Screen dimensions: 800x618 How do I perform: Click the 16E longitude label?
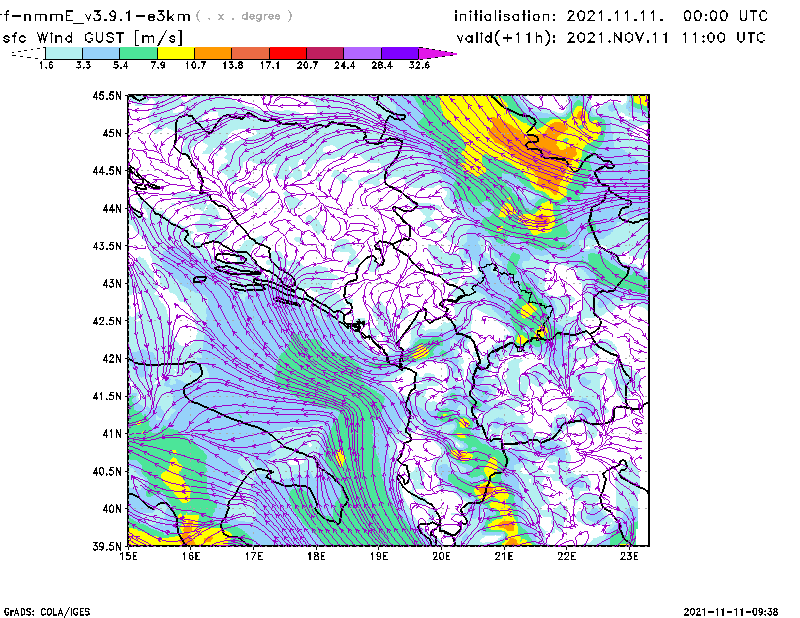coord(191,556)
